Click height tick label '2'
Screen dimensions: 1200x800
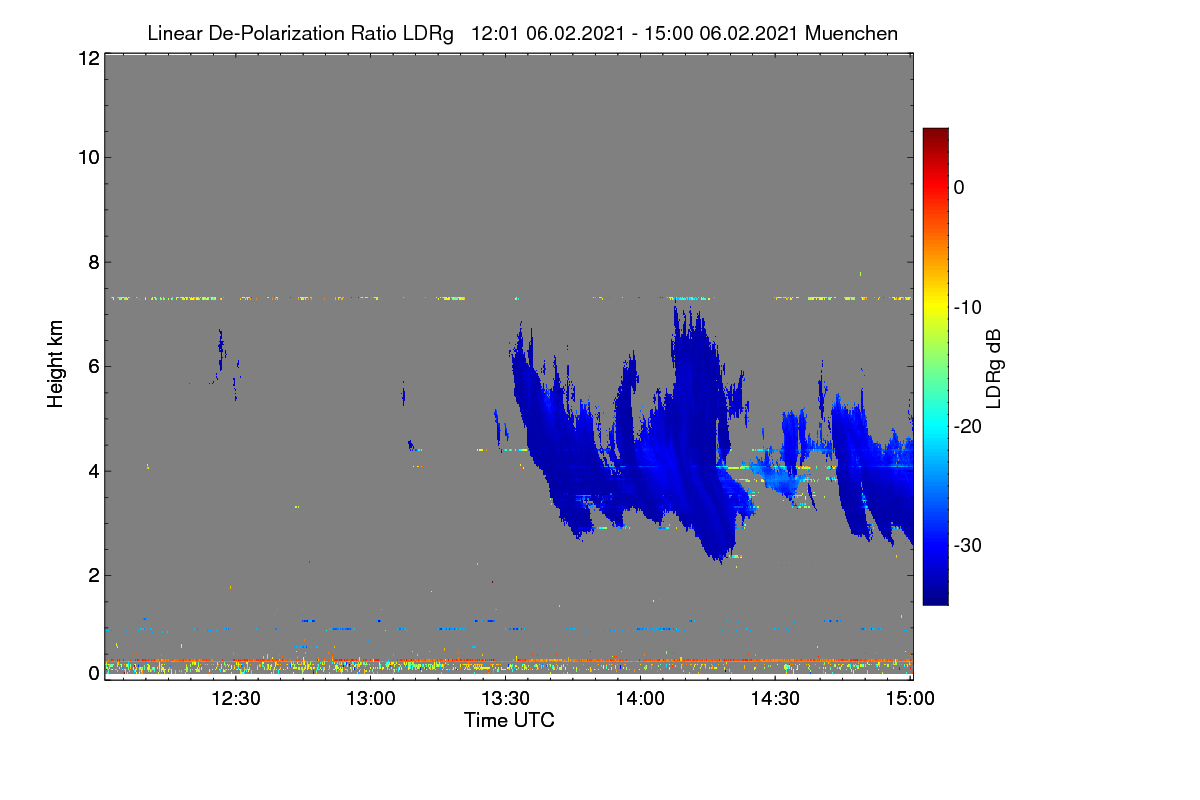[92, 575]
